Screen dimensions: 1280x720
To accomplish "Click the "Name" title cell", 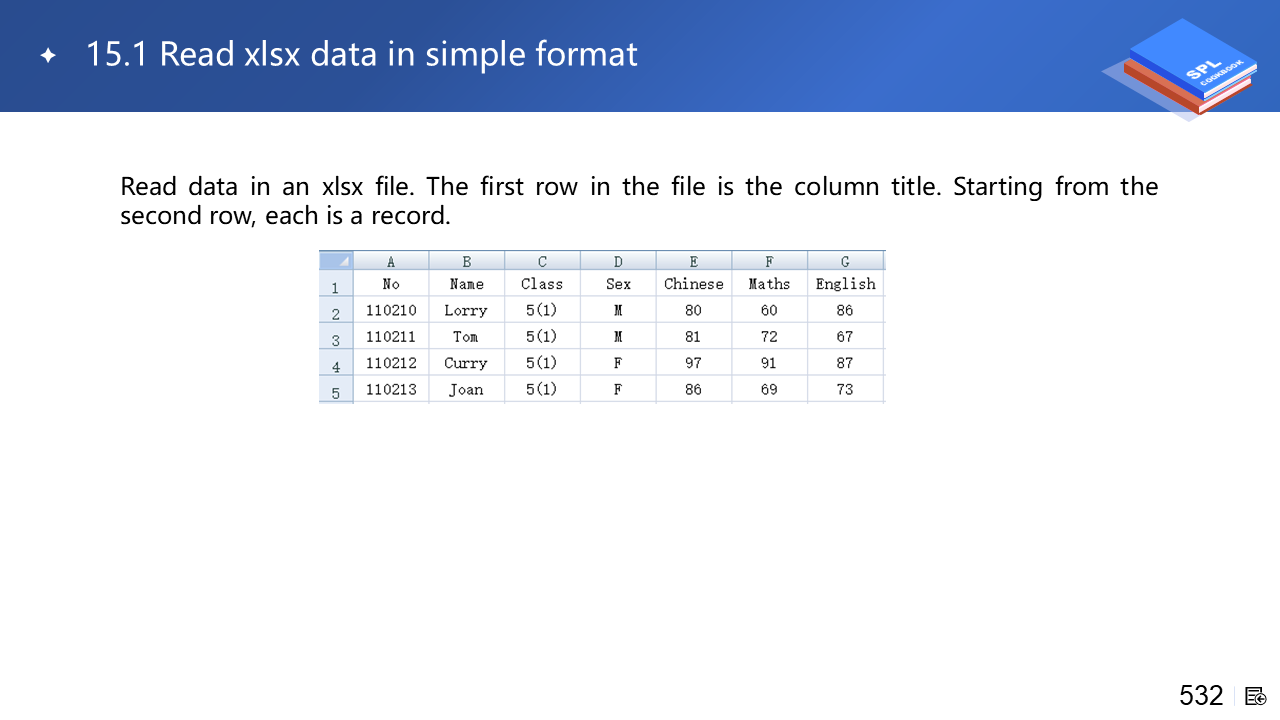I will [466, 284].
